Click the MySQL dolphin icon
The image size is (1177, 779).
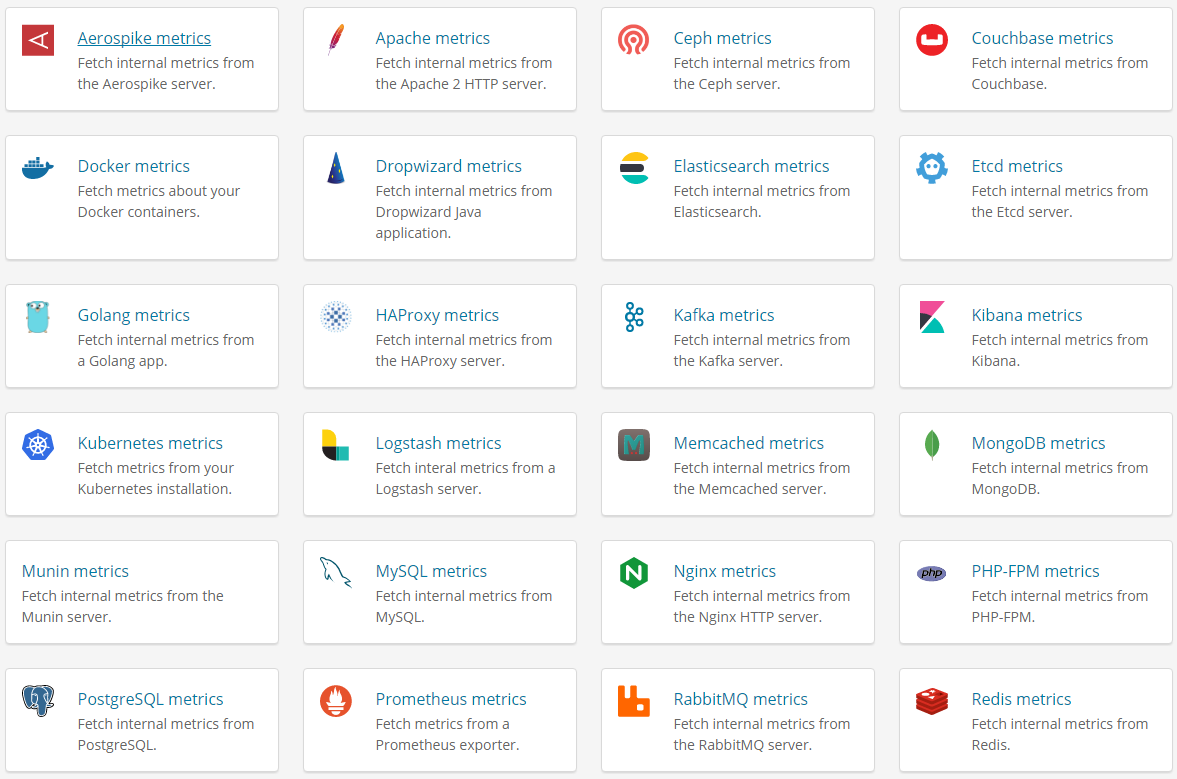click(x=336, y=573)
